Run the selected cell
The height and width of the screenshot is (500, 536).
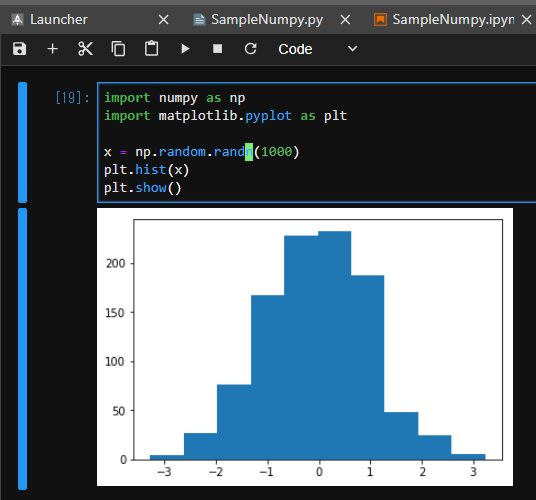tap(185, 49)
